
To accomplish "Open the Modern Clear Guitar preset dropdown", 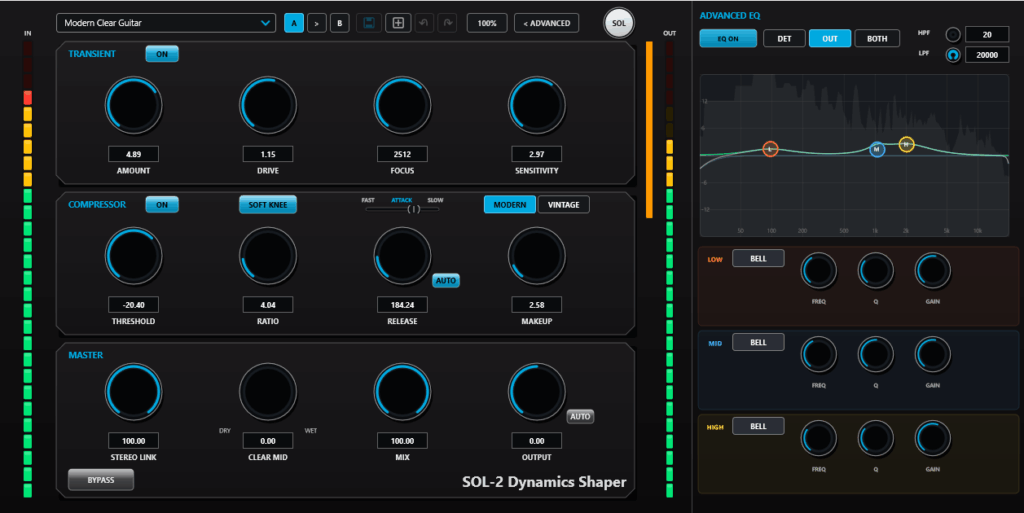I will click(x=166, y=23).
